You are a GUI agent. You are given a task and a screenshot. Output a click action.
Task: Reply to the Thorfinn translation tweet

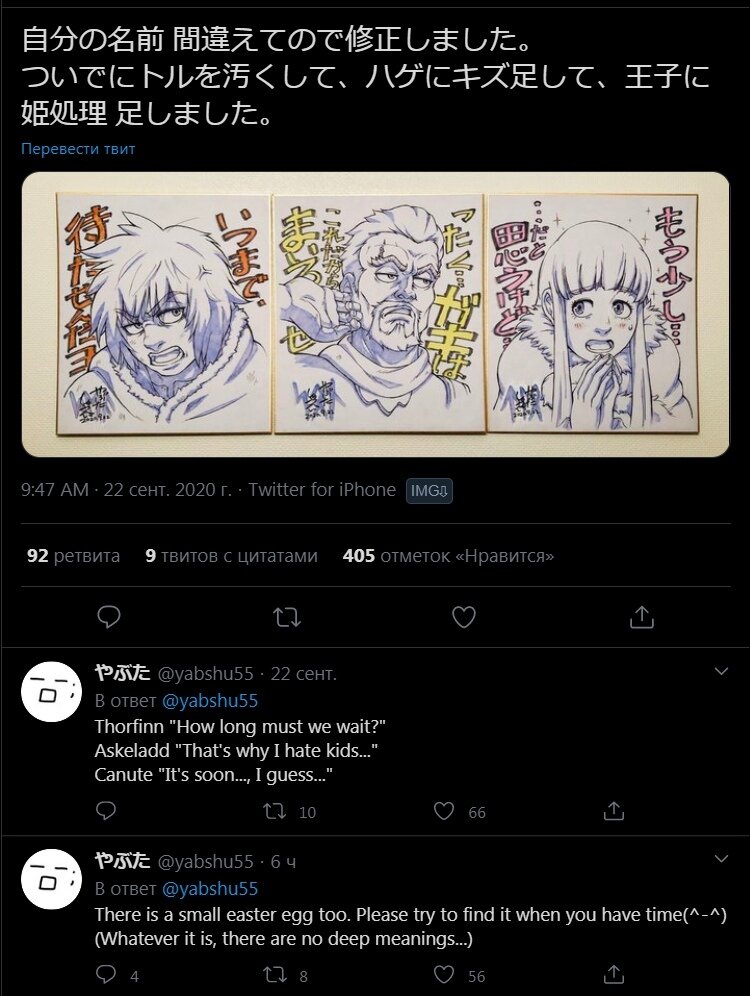pos(105,811)
